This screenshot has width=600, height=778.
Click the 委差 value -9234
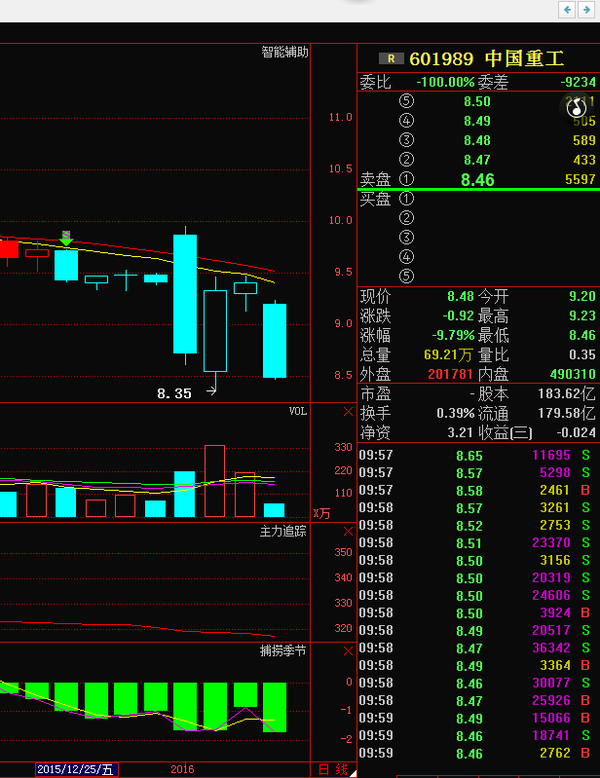pyautogui.click(x=578, y=82)
